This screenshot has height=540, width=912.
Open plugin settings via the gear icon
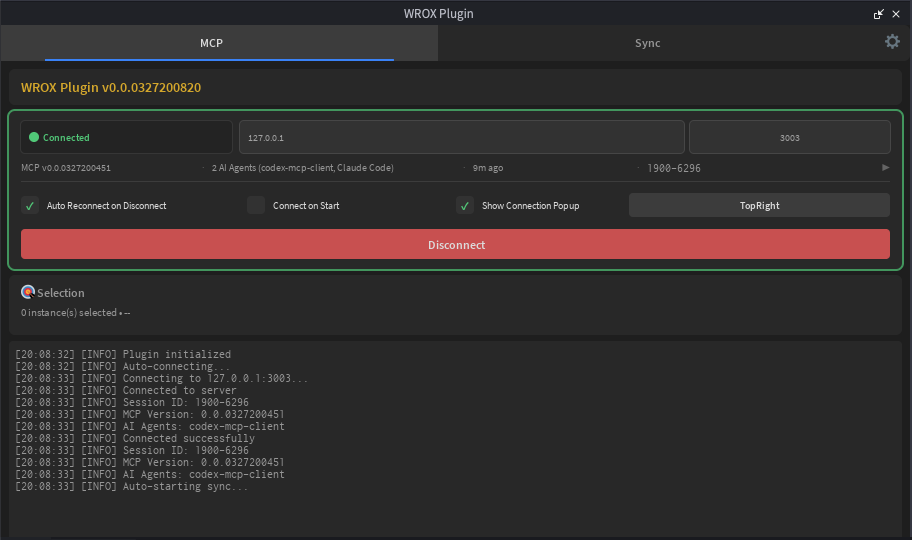pos(892,42)
